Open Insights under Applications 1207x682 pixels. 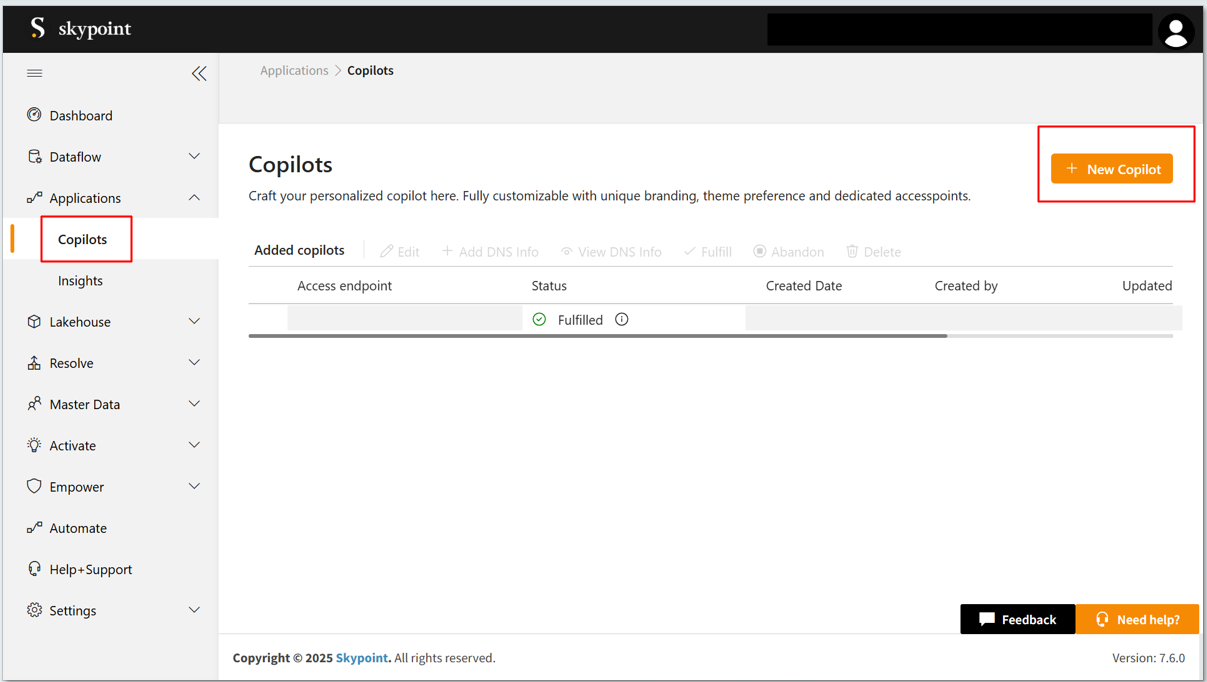80,281
